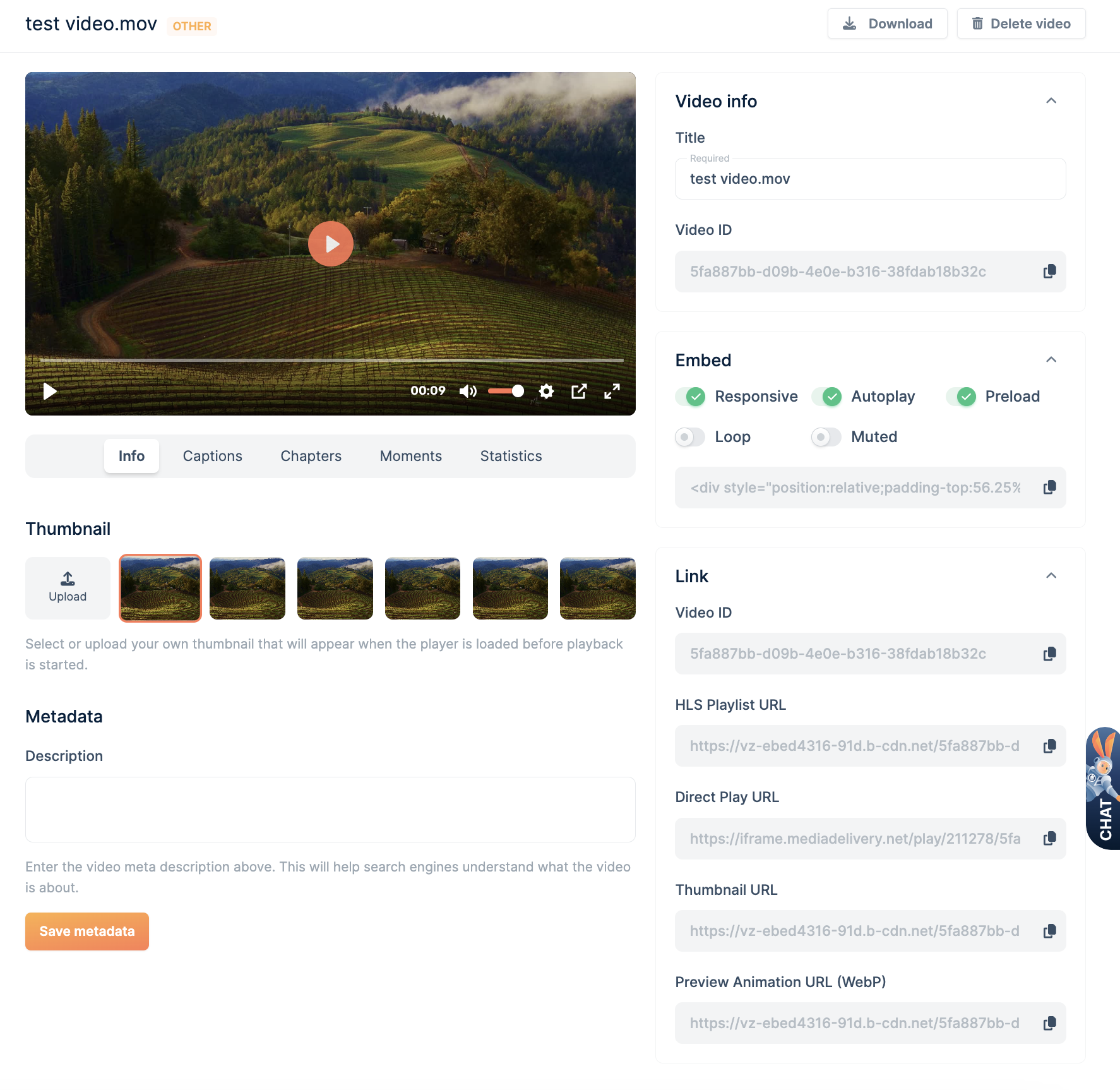Click the small play icon in the player controls
This screenshot has width=1120, height=1090.
point(50,392)
